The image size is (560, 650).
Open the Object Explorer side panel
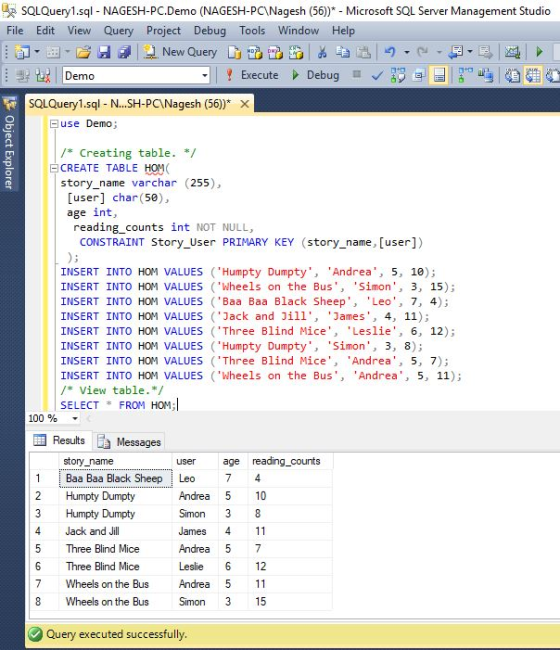click(x=9, y=143)
